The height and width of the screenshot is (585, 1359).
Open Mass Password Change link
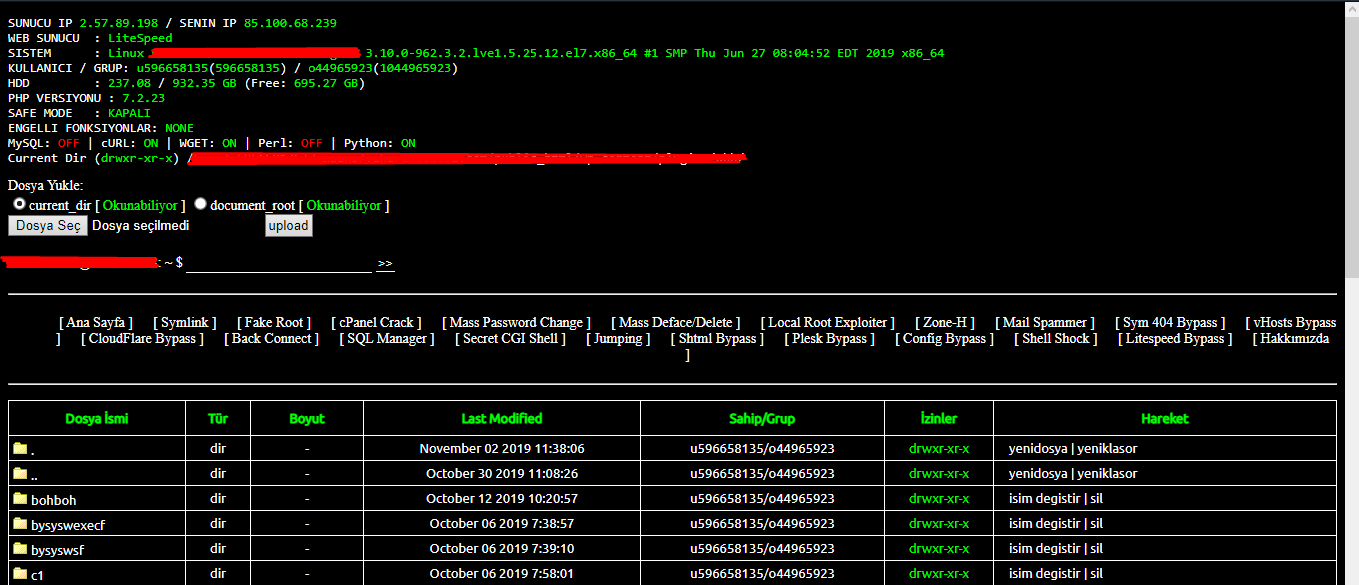coord(516,323)
